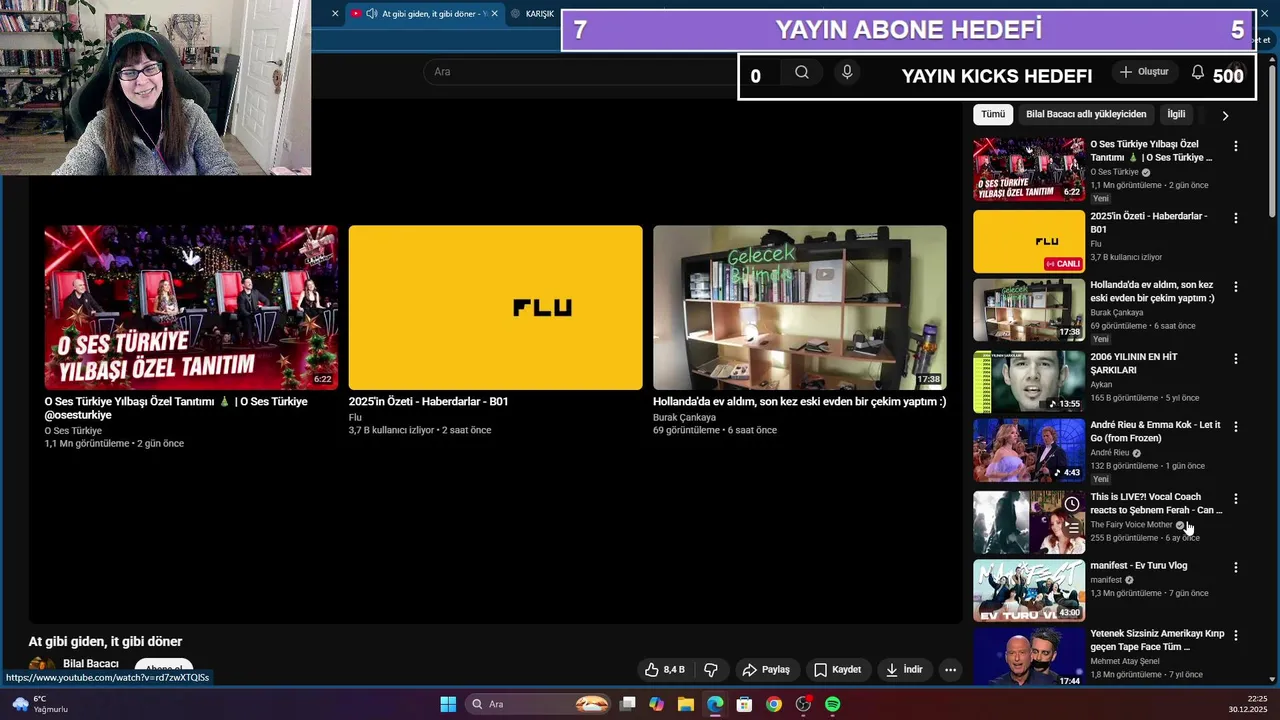Download video with the İndir button
Image resolution: width=1280 pixels, height=720 pixels.
coord(904,670)
